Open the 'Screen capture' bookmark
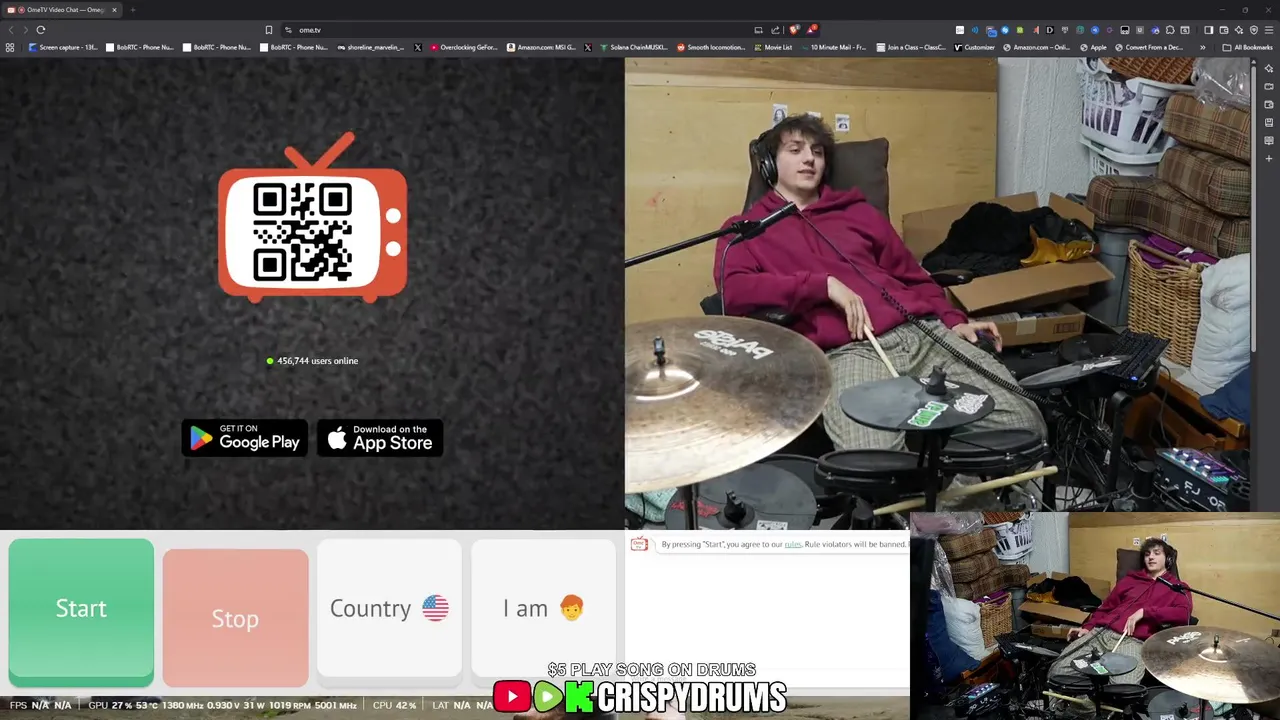This screenshot has height=720, width=1280. (63, 47)
